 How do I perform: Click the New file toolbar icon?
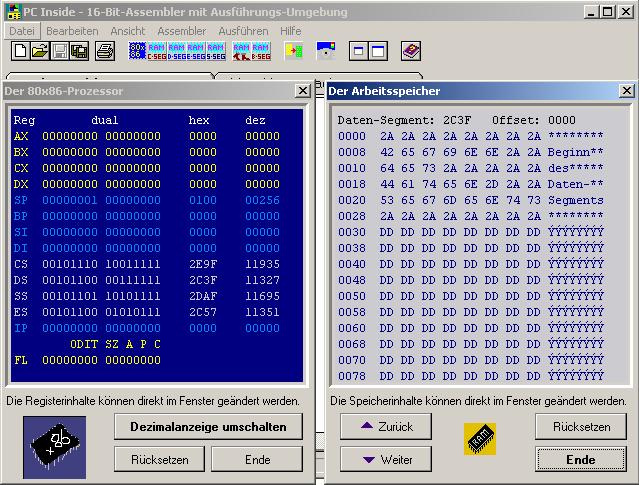(20, 50)
